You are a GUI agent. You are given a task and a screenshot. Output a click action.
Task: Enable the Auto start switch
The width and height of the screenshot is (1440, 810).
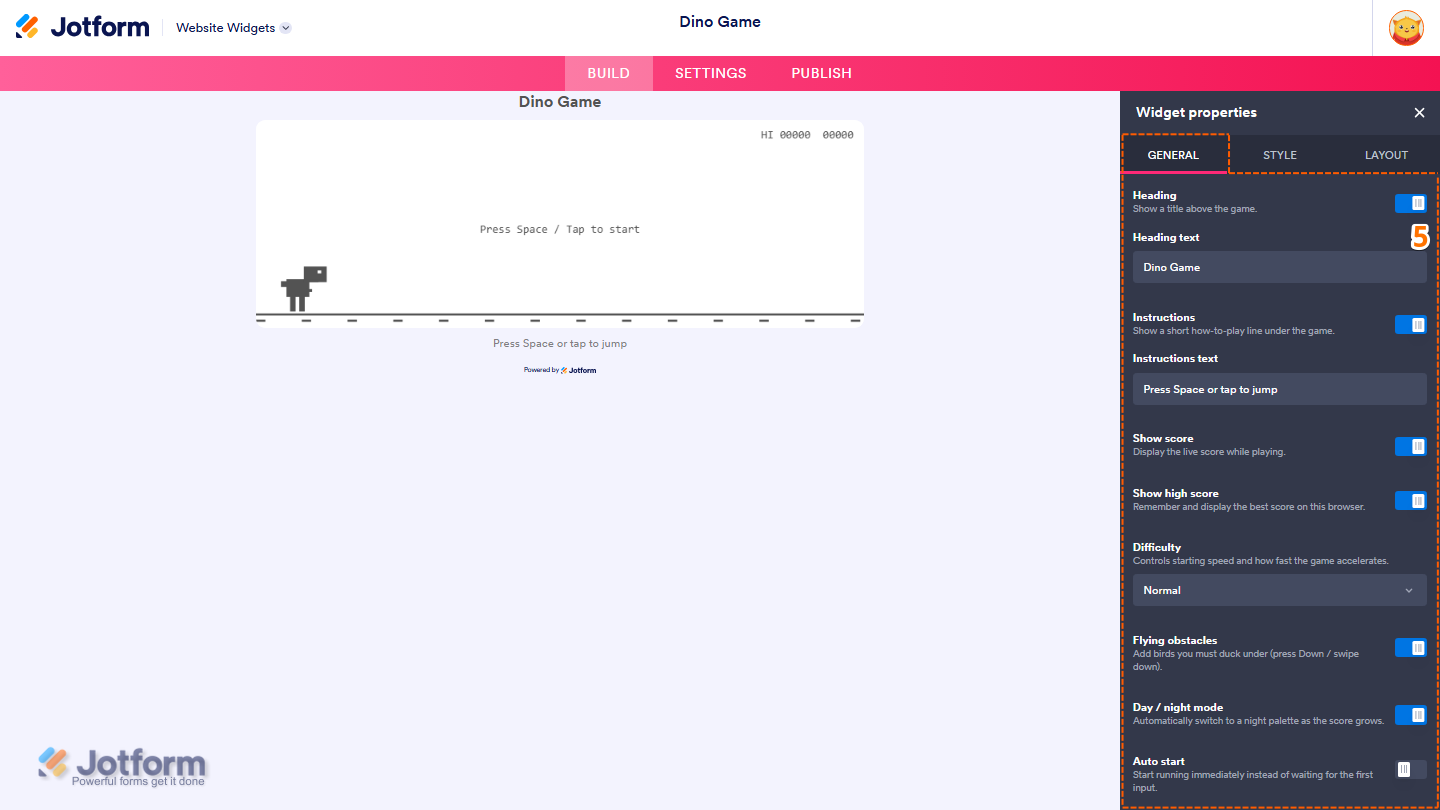tap(1411, 769)
